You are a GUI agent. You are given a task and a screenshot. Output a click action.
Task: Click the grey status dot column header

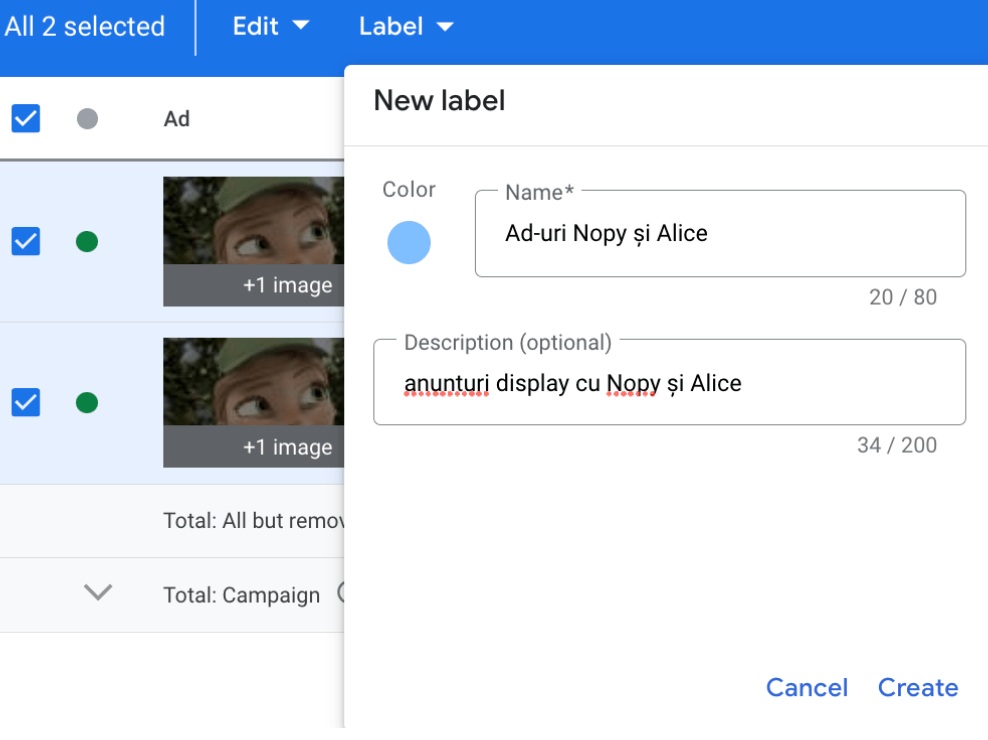click(87, 119)
